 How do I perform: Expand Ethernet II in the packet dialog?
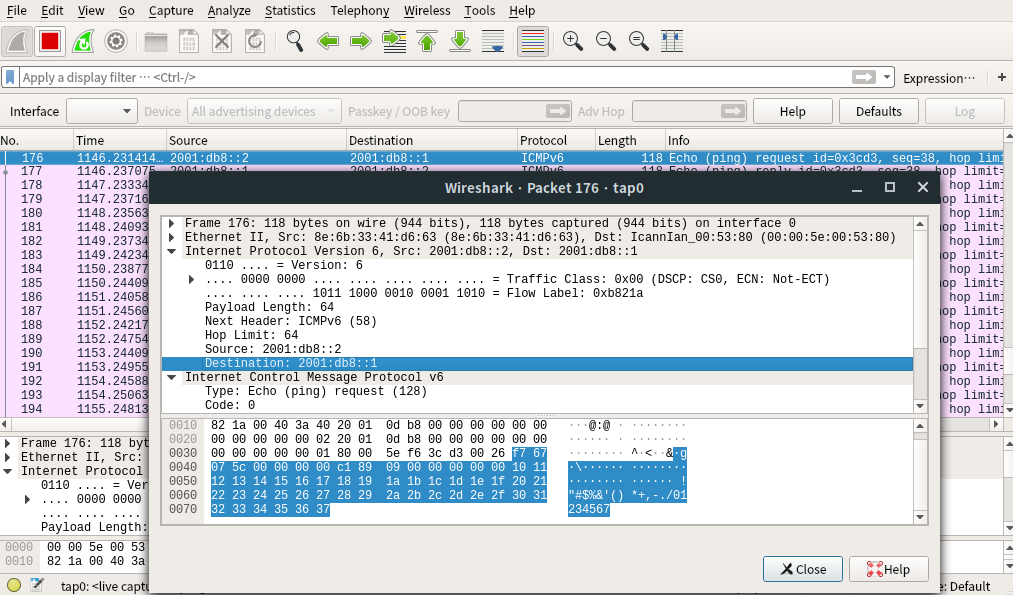[172, 237]
